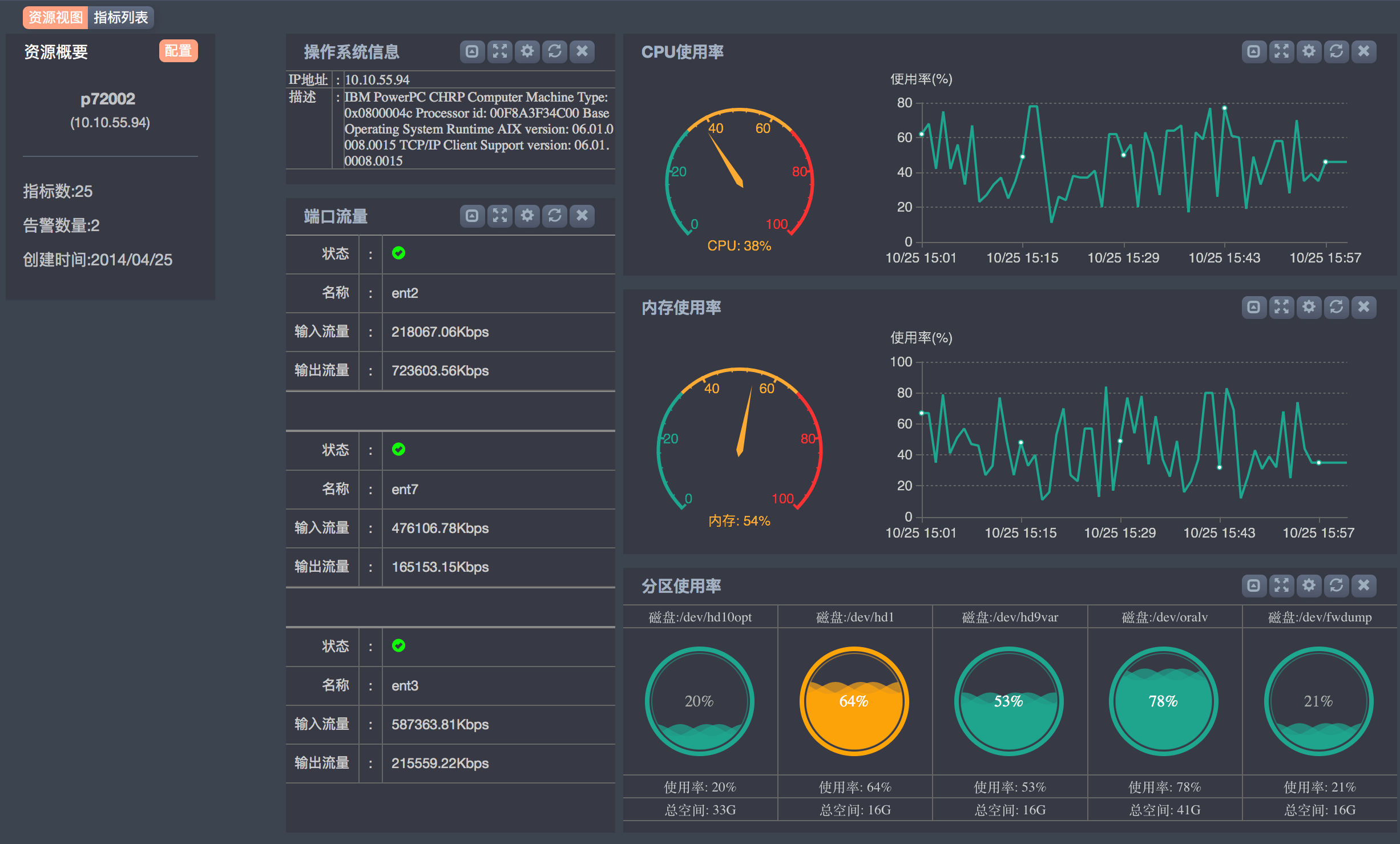Open settings gear of CPU使用率 panel

coord(1309,51)
